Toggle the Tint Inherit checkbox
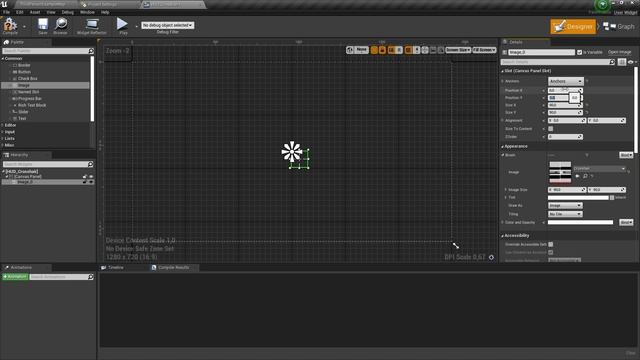The image size is (640, 360). (x=612, y=198)
